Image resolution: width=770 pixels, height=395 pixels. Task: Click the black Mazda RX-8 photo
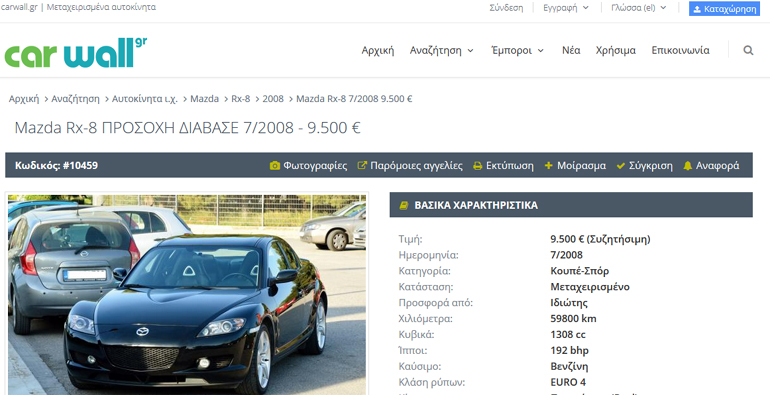187,294
